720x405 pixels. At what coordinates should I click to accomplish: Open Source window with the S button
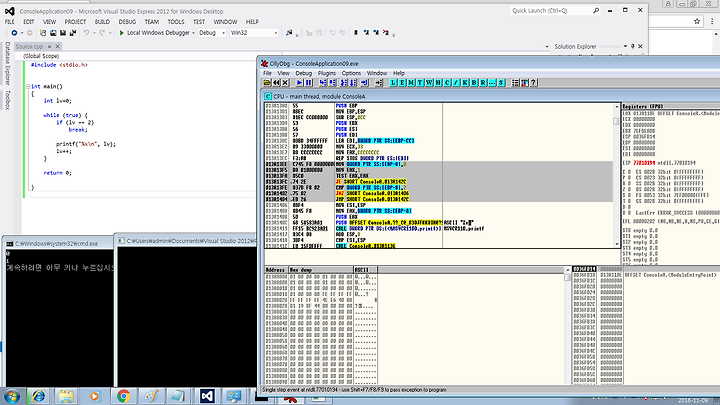(x=501, y=83)
